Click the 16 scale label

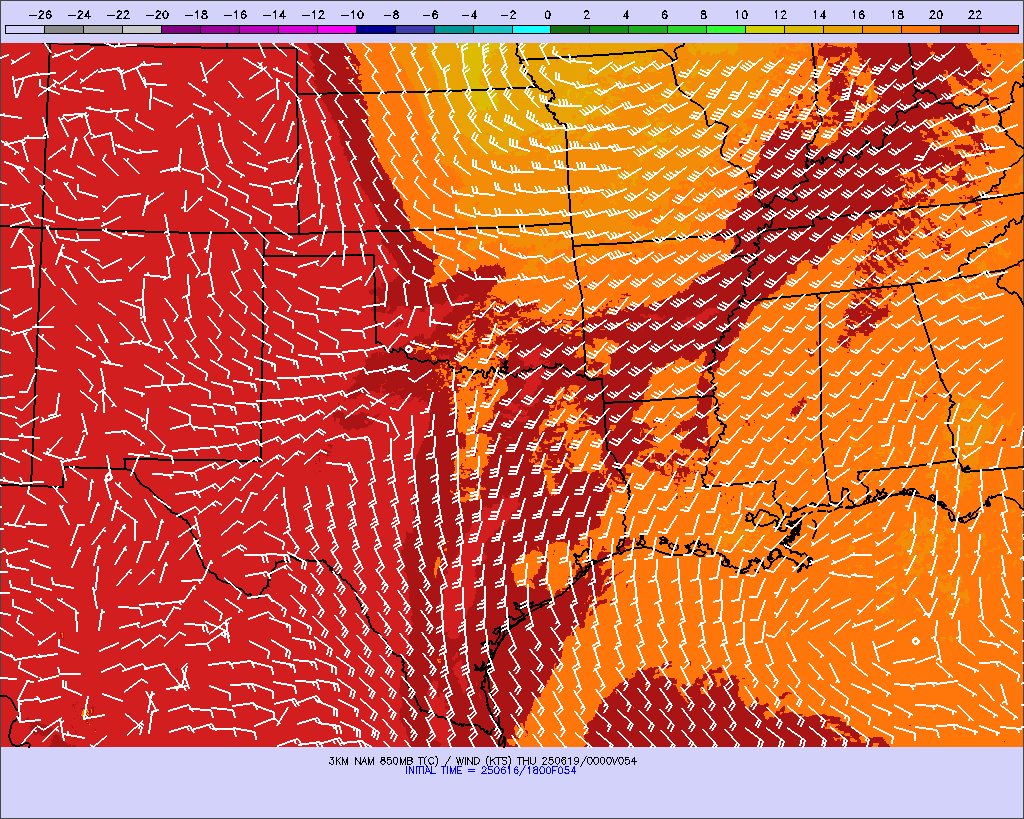pyautogui.click(x=858, y=14)
